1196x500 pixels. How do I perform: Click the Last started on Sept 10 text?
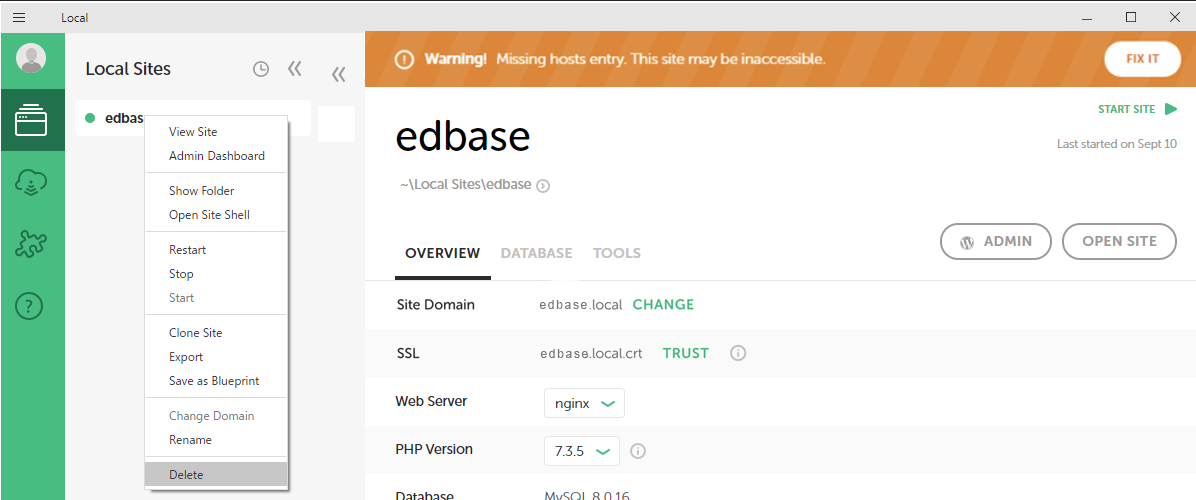(x=1117, y=143)
